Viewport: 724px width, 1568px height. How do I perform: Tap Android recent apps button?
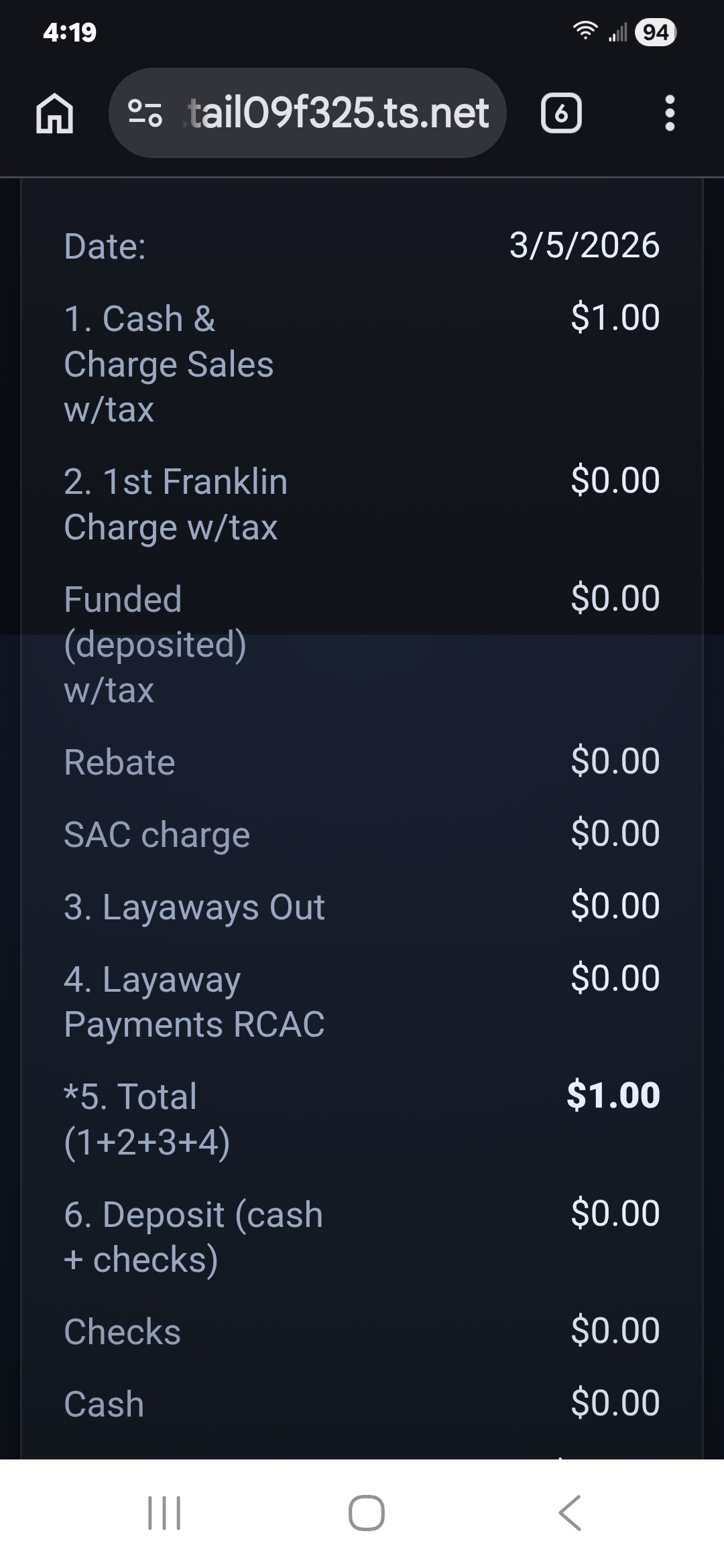click(164, 1513)
